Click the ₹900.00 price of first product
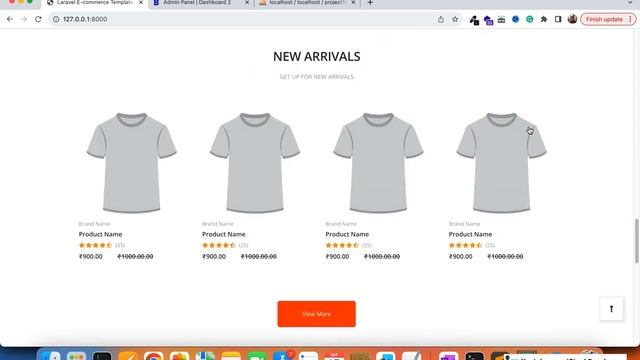This screenshot has width=640, height=360. tap(91, 256)
